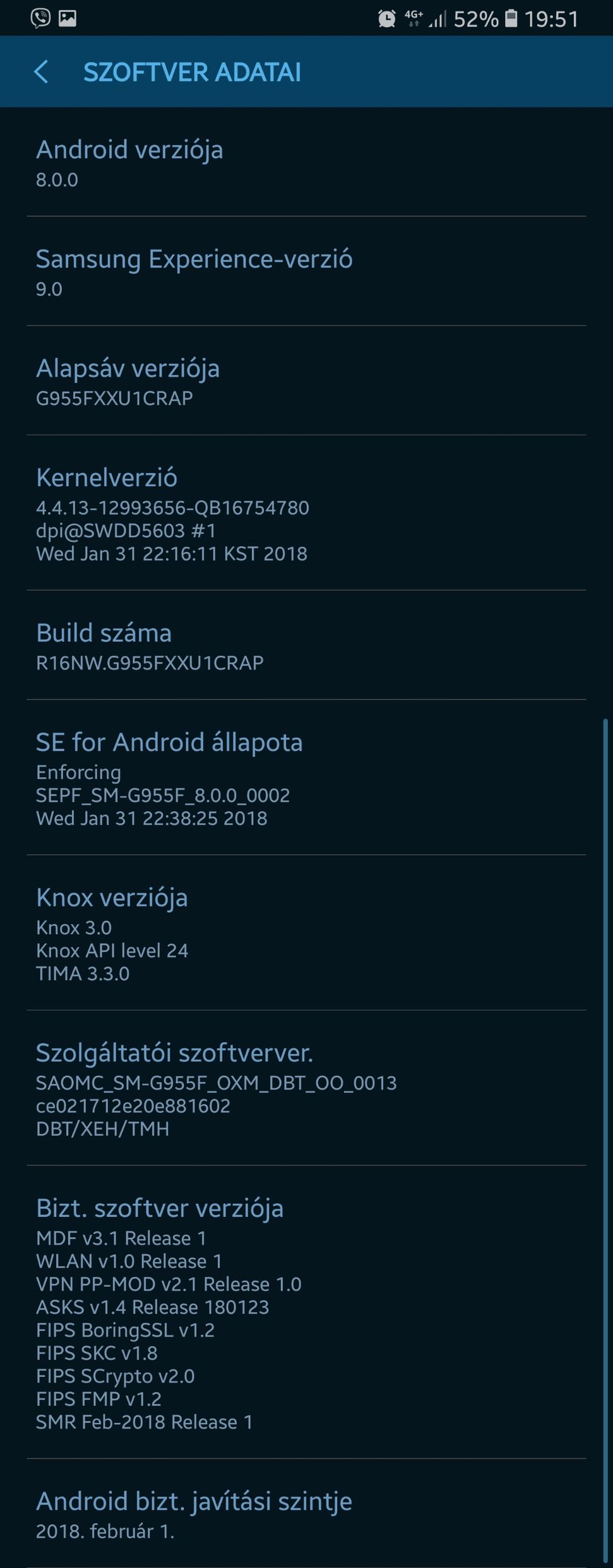
Task: Select the Android verziója entry
Action: tap(306, 163)
